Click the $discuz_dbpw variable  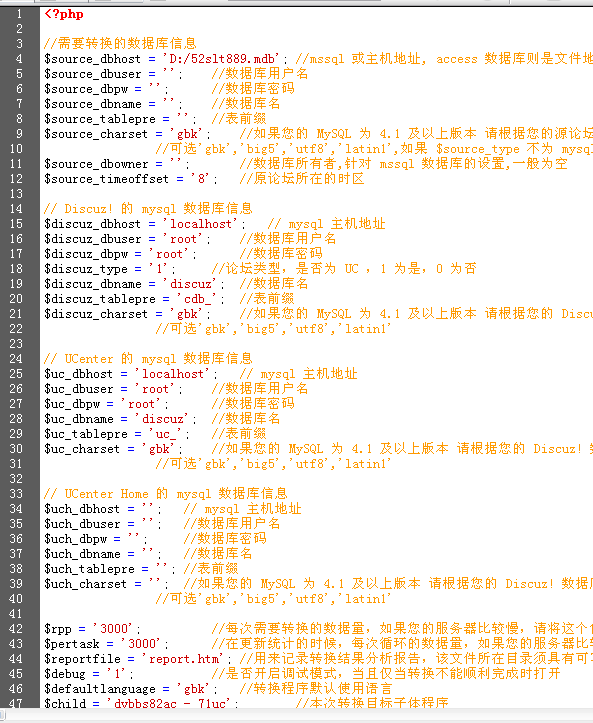pos(86,254)
